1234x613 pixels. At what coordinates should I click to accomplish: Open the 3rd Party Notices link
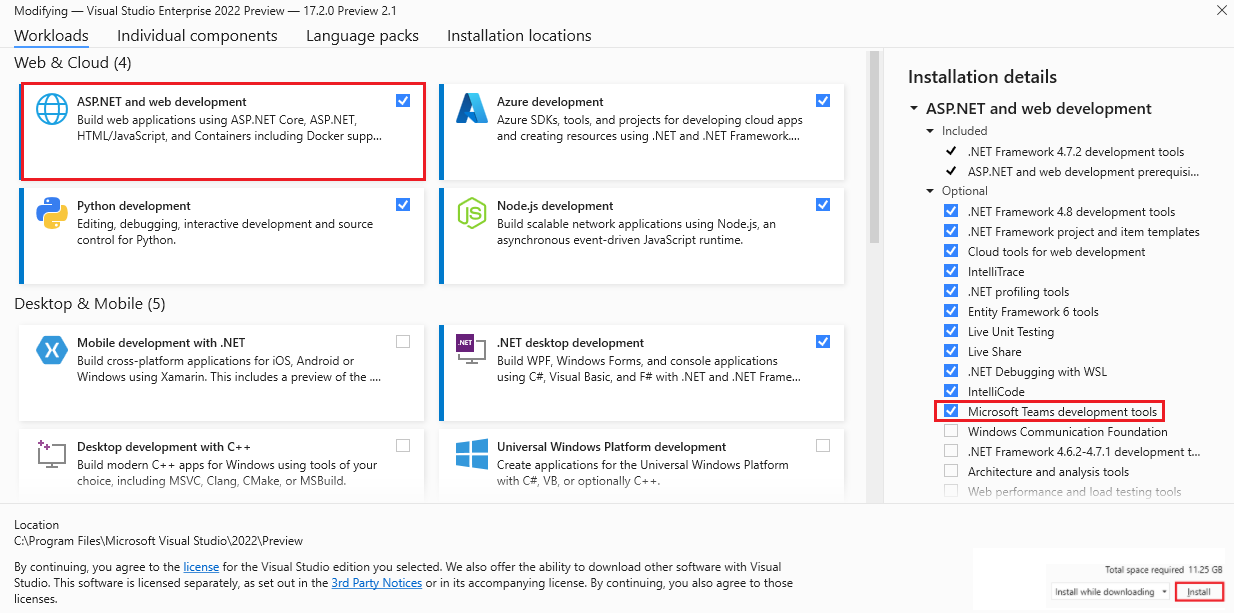(377, 583)
